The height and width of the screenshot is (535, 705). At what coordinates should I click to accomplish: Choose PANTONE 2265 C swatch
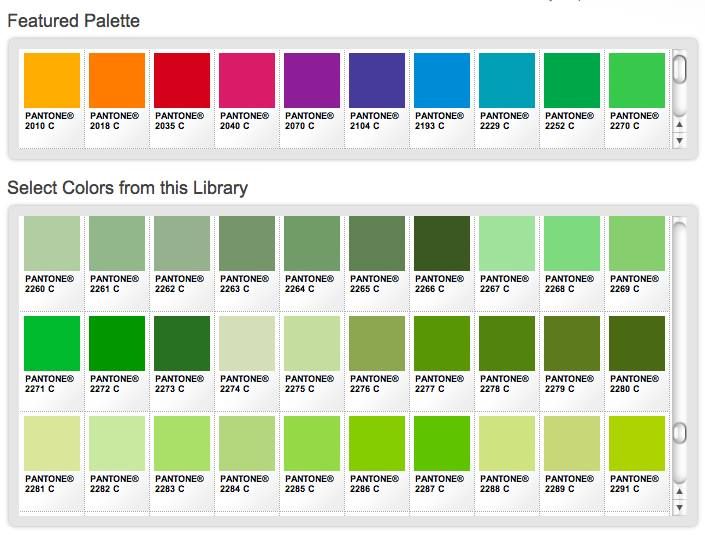377,243
